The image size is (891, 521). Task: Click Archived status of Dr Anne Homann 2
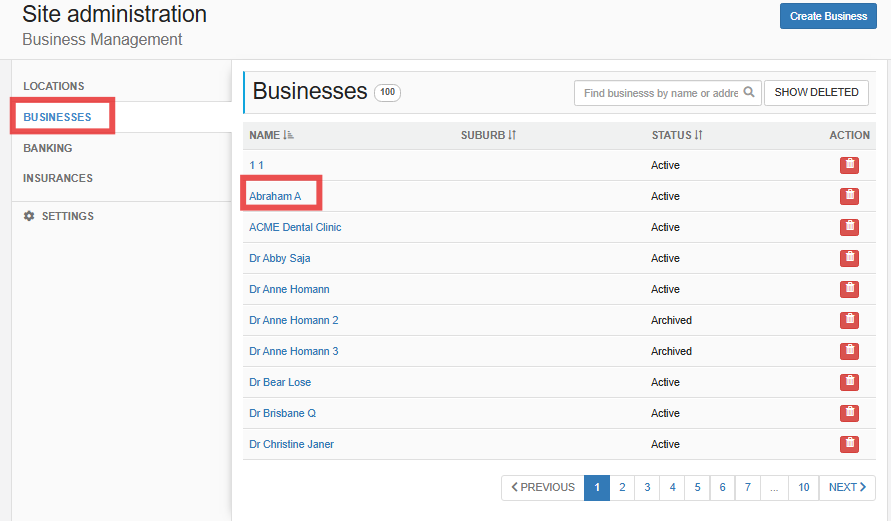(671, 320)
